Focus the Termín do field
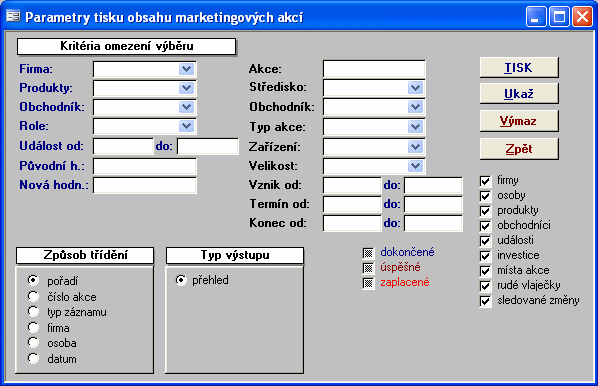 click(433, 205)
